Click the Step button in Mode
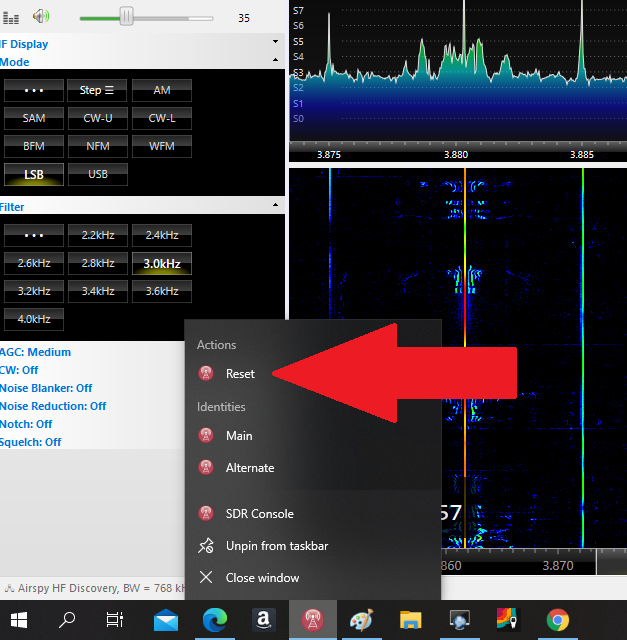Viewport: 627px width, 640px height. tap(97, 90)
